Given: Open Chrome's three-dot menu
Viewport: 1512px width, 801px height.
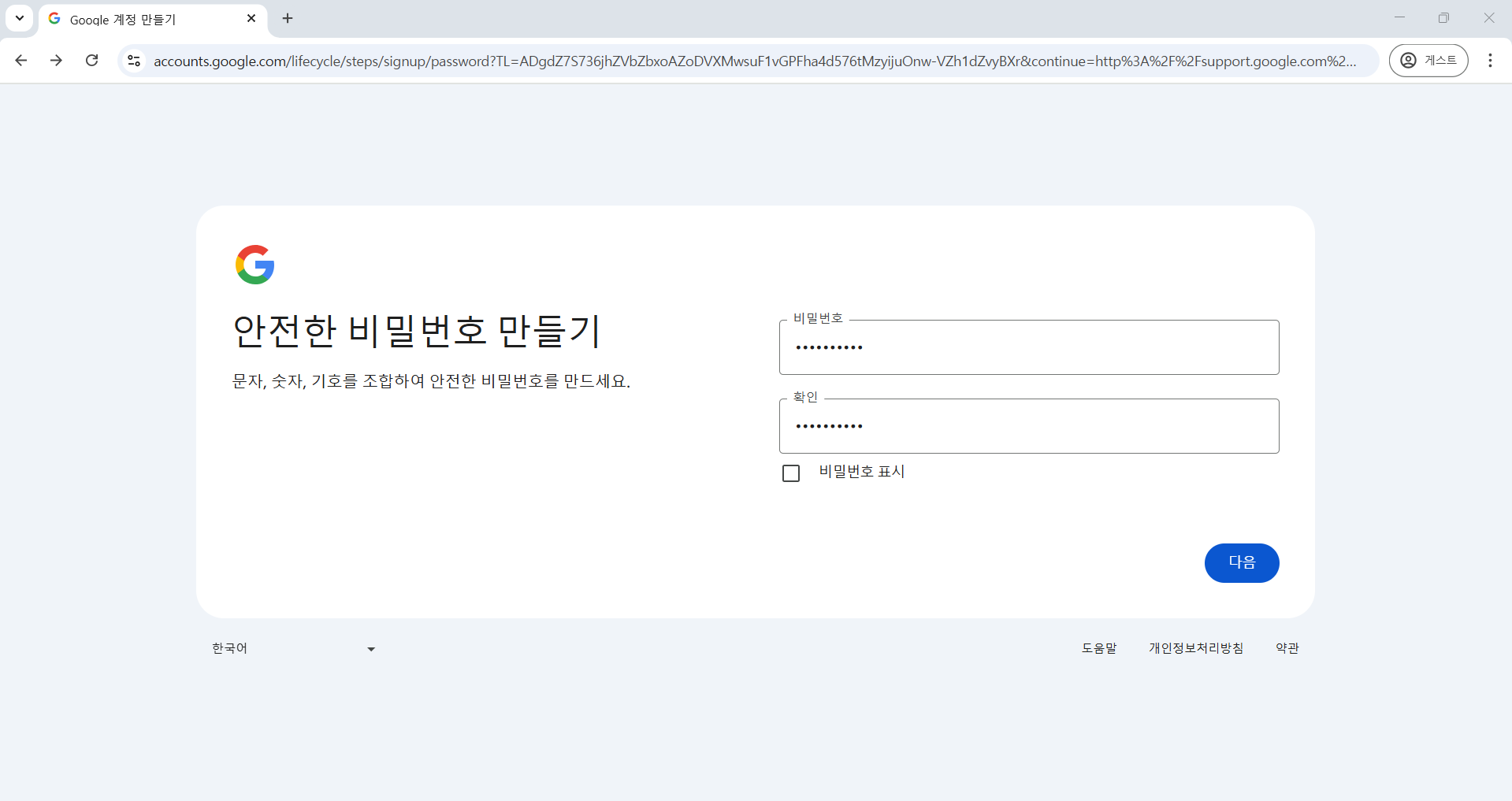Looking at the screenshot, I should click(1490, 60).
